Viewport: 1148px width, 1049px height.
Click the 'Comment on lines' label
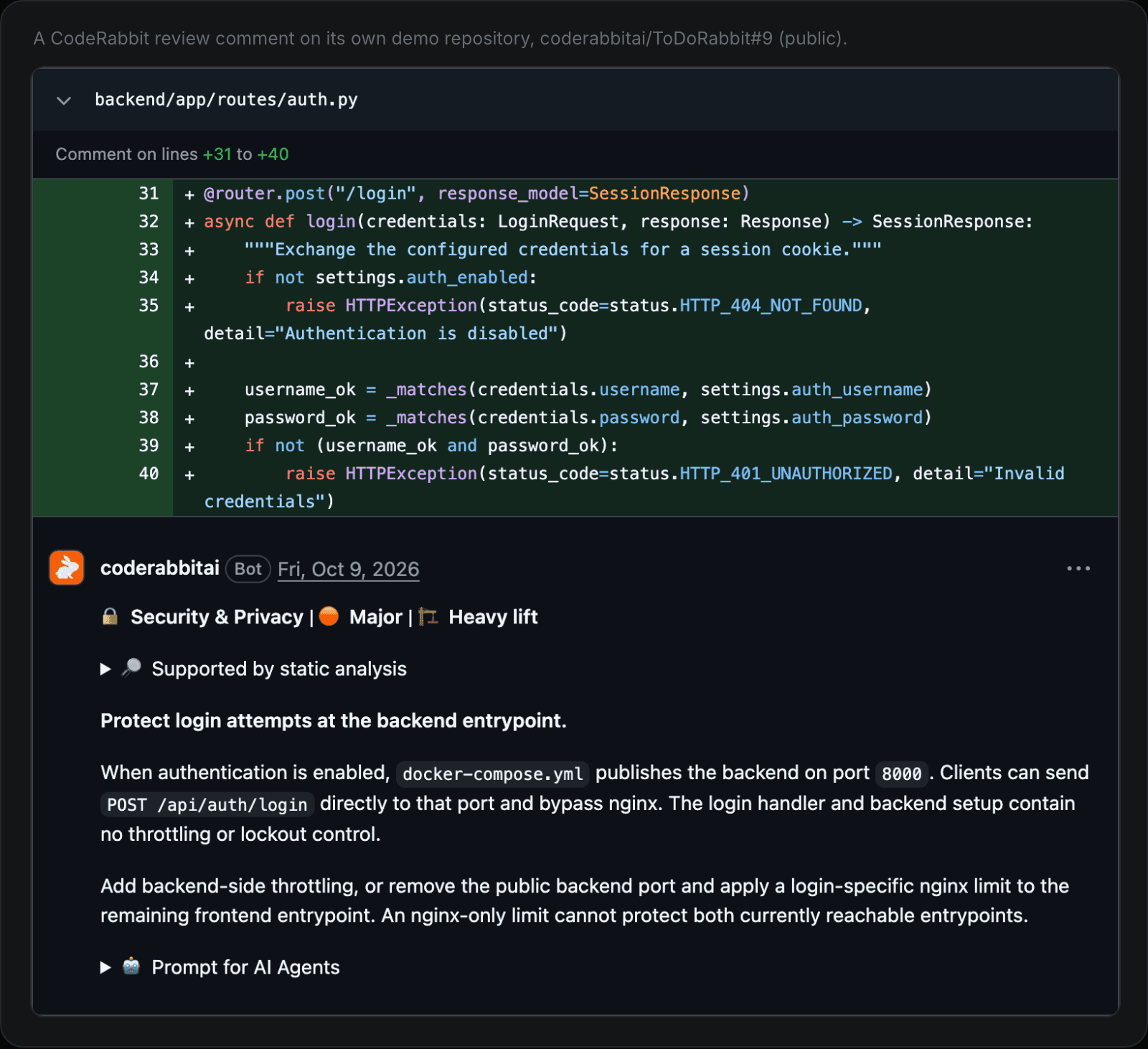point(126,154)
